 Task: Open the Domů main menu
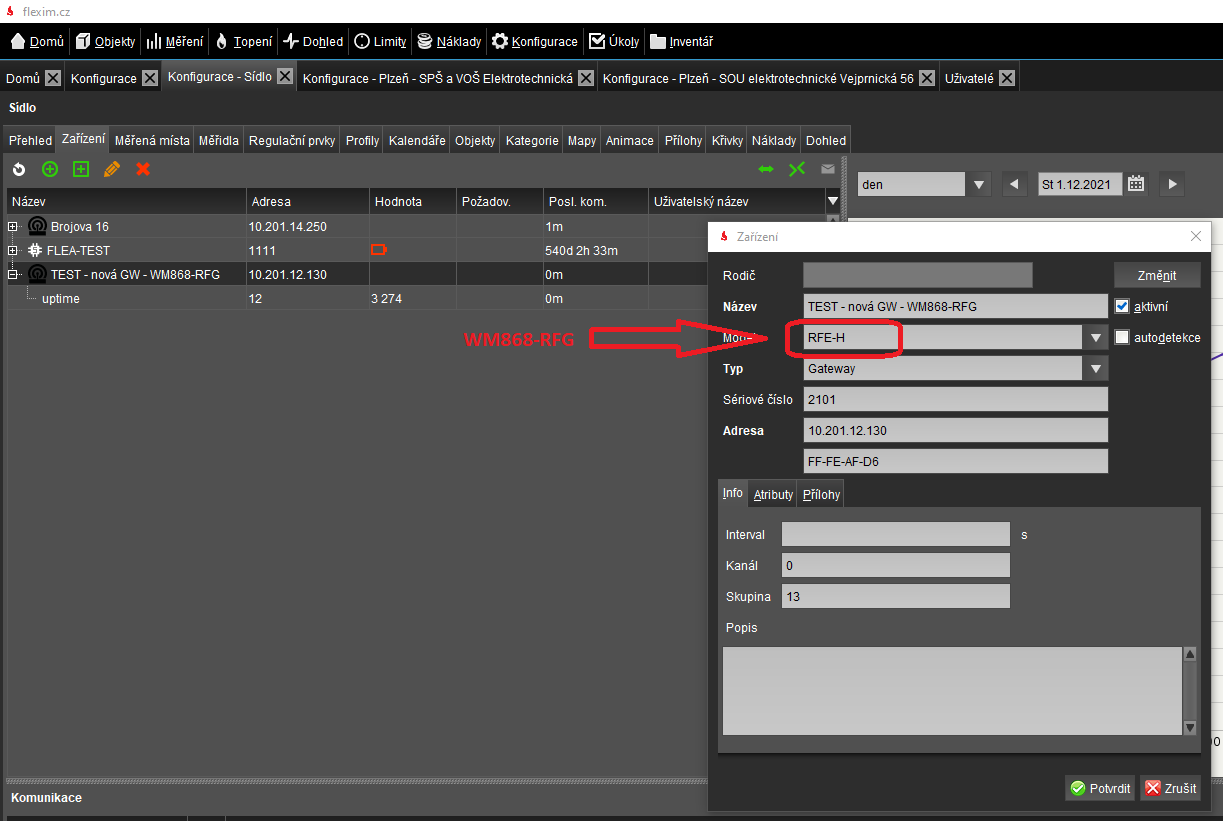point(37,42)
